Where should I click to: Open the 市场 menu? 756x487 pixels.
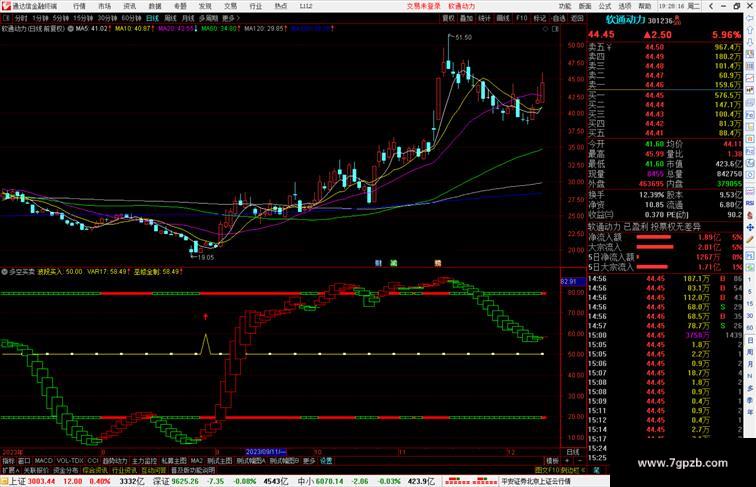(x=105, y=6)
